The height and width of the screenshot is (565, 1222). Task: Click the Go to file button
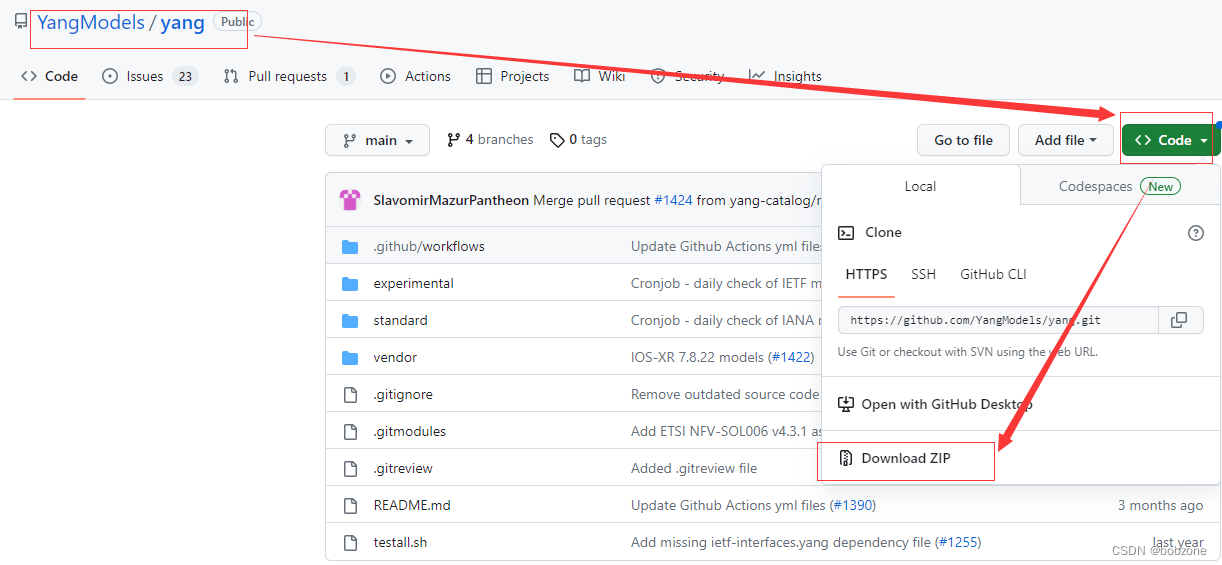tap(963, 140)
